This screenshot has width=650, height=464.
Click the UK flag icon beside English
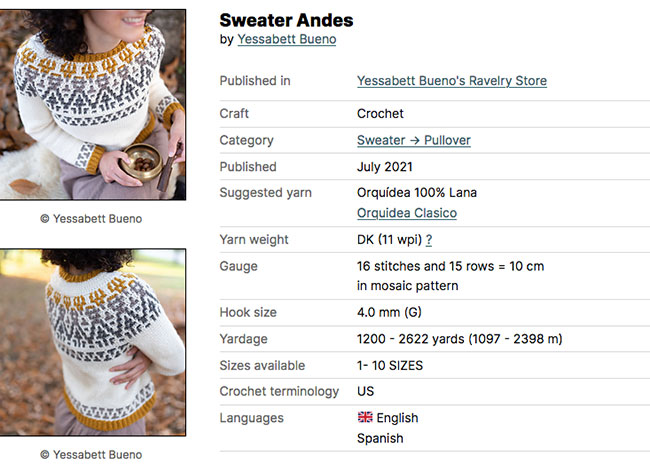[364, 417]
